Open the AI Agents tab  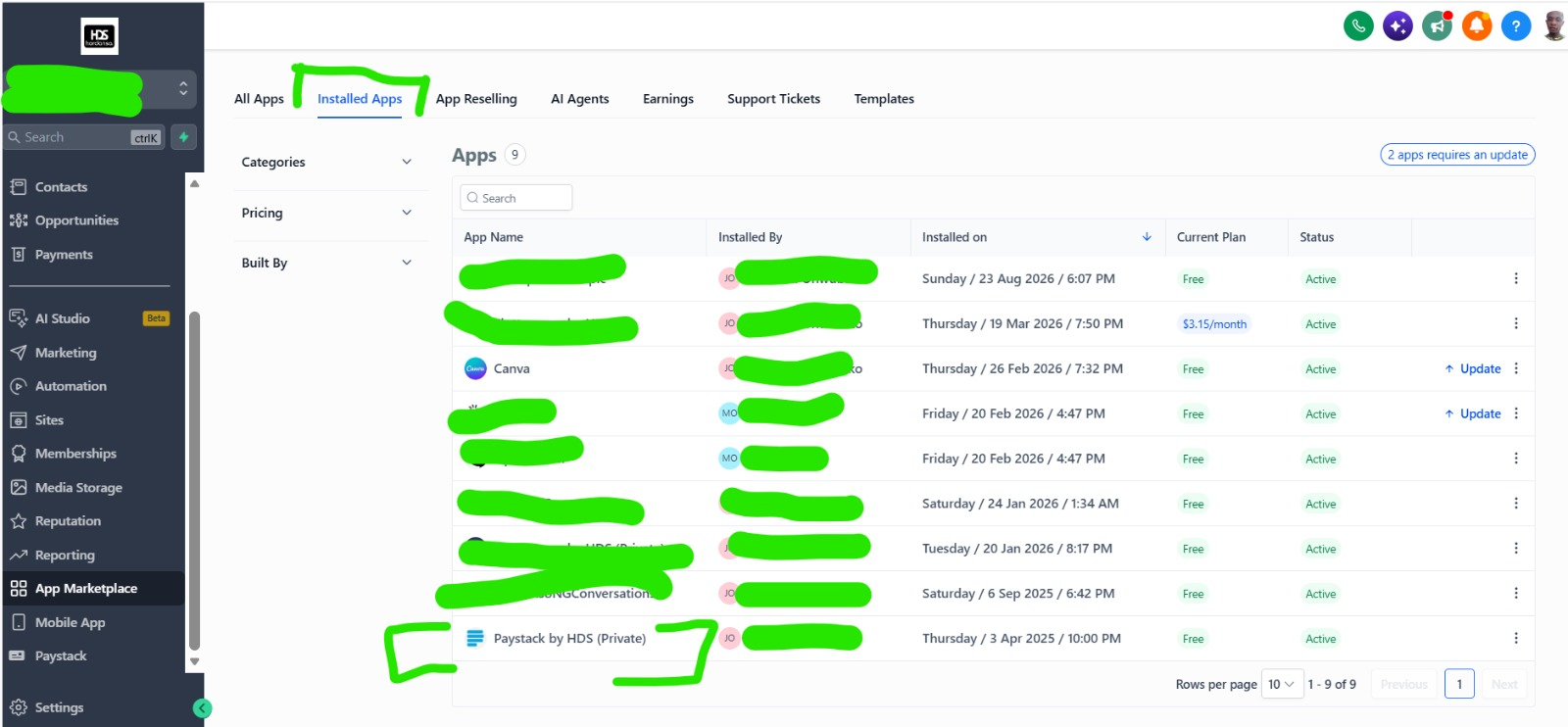click(580, 99)
